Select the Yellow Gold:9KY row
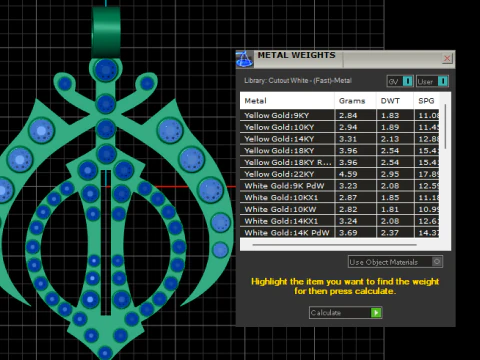This screenshot has height=360, width=480. (339, 115)
